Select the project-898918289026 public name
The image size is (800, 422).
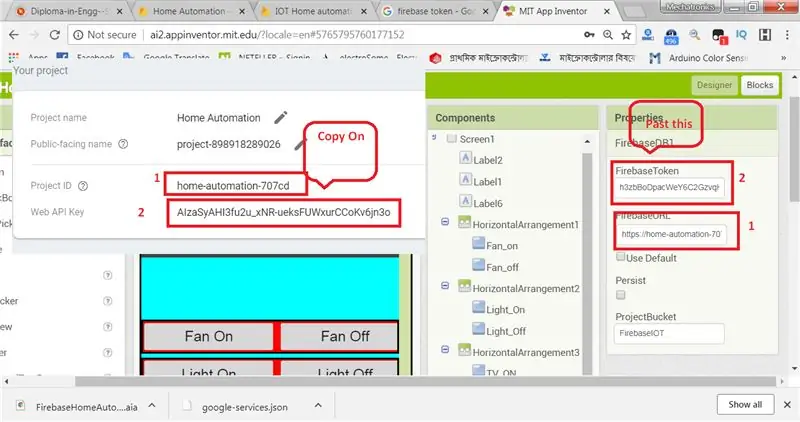[229, 144]
